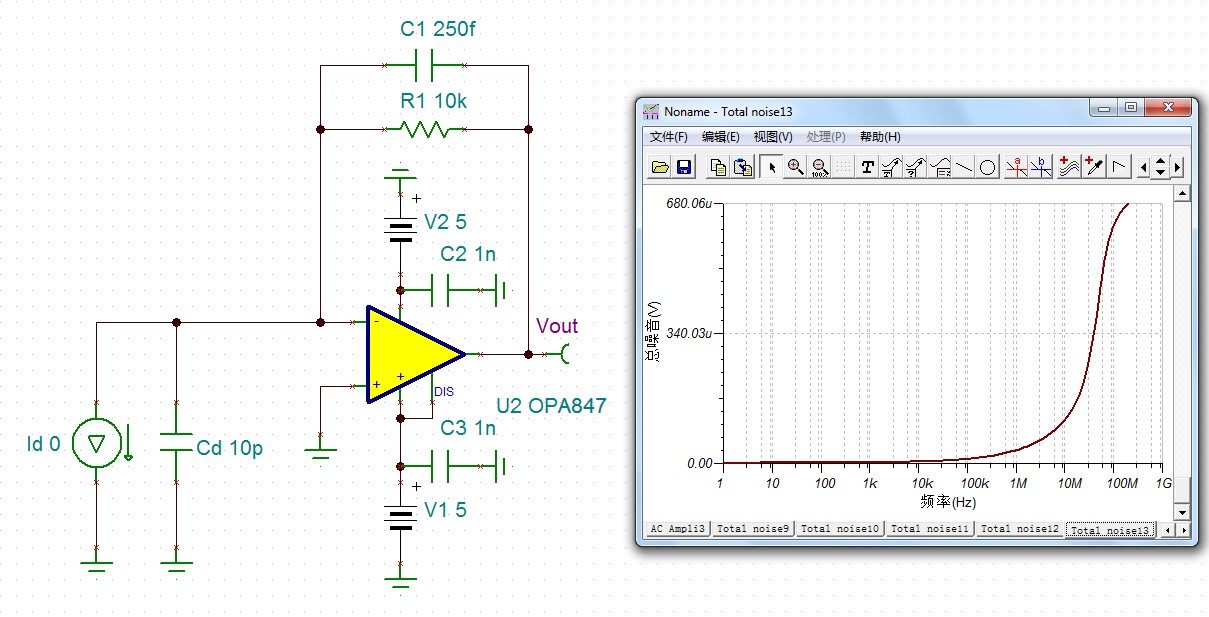This screenshot has width=1209, height=617.
Task: Select the C3 1n capacitor
Action: pos(441,465)
